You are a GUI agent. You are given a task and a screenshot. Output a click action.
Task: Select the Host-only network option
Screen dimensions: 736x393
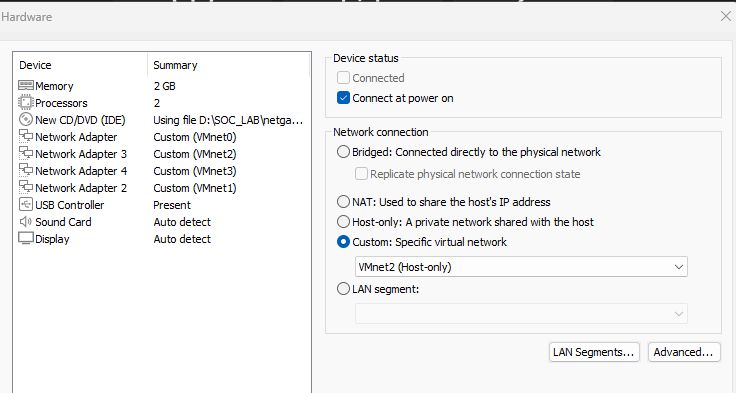click(x=343, y=222)
